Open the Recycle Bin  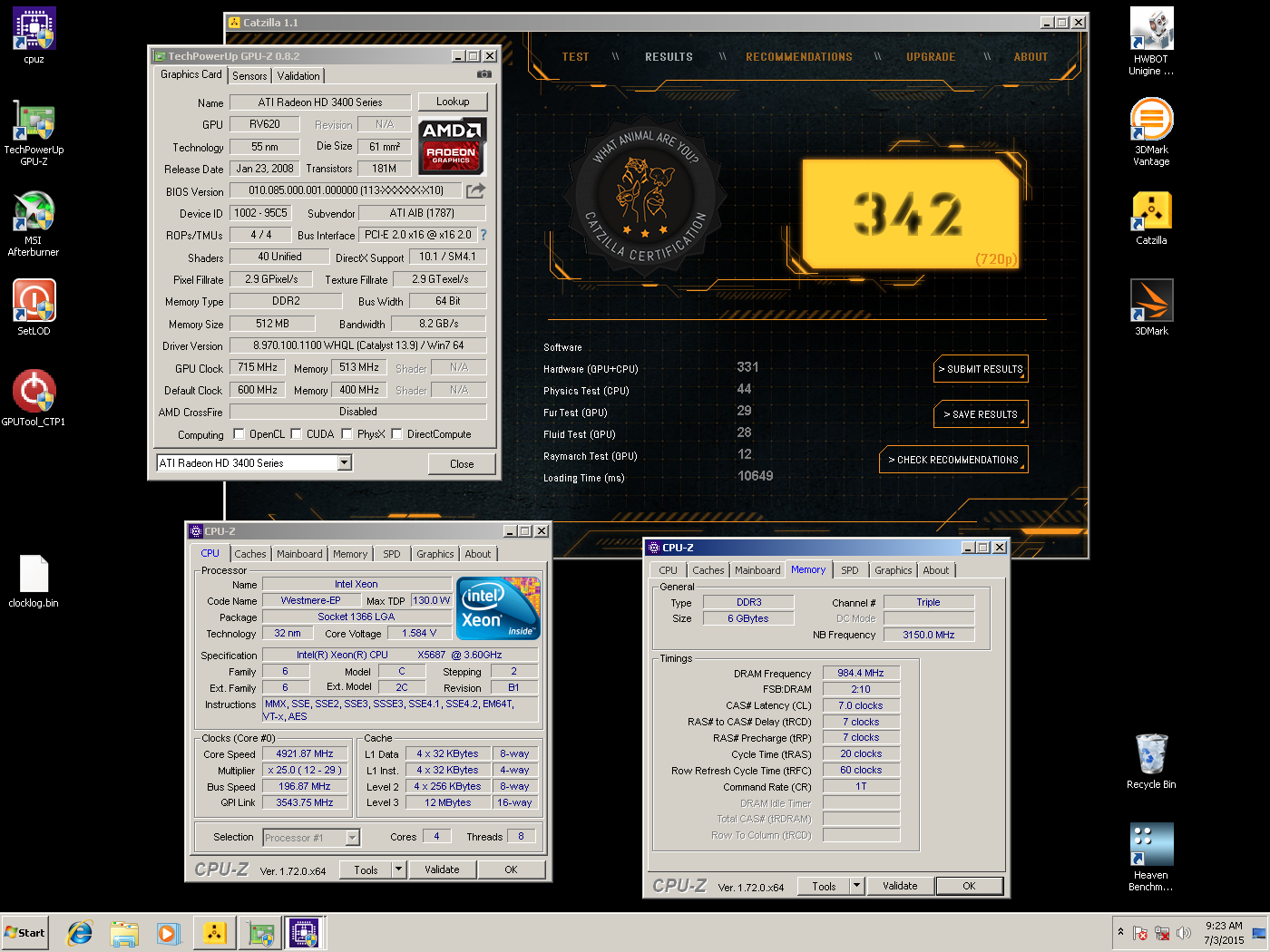(1151, 762)
